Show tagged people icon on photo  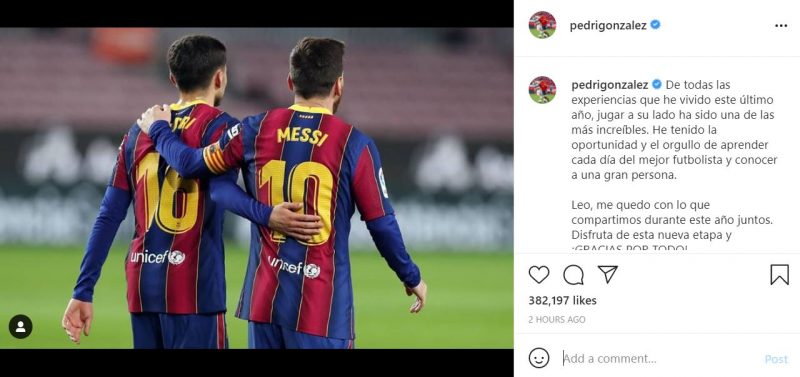click(x=20, y=326)
